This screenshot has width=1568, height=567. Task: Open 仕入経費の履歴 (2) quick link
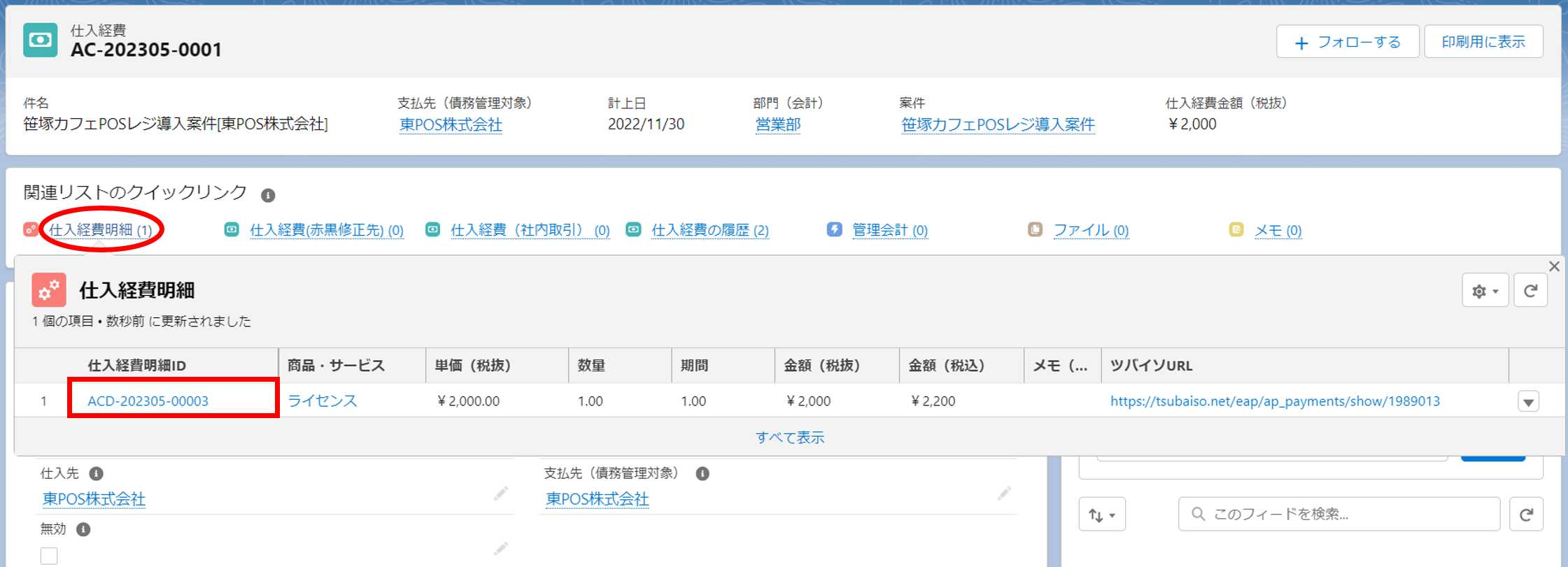(709, 230)
